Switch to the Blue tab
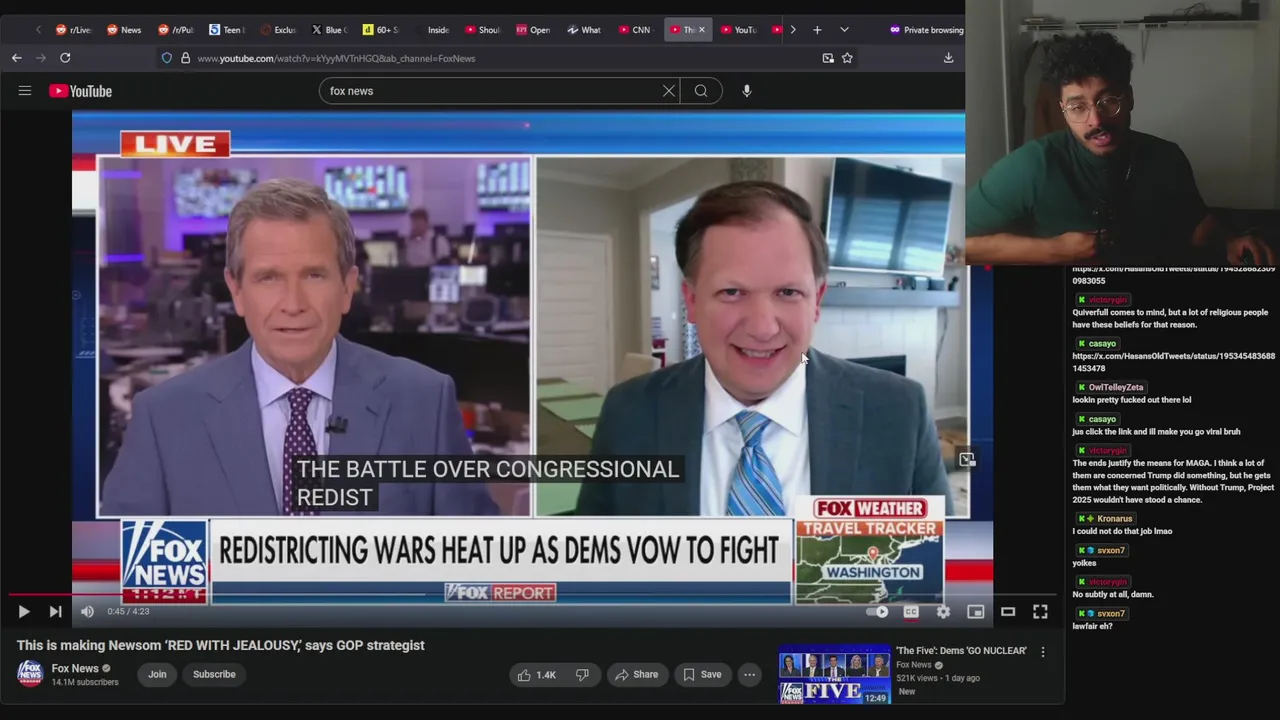This screenshot has width=1280, height=720. pyautogui.click(x=330, y=30)
